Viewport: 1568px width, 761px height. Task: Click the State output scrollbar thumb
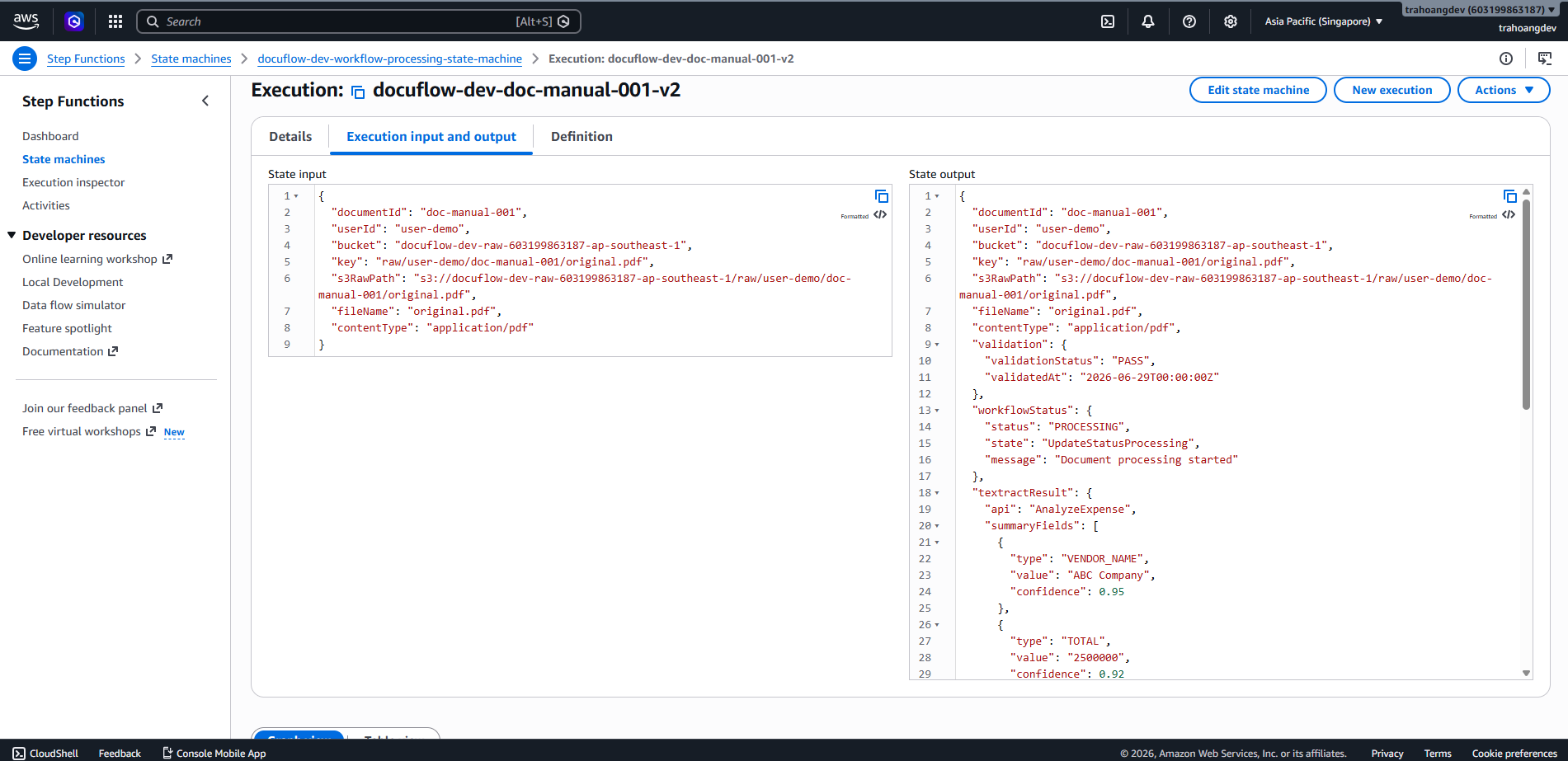[x=1526, y=304]
